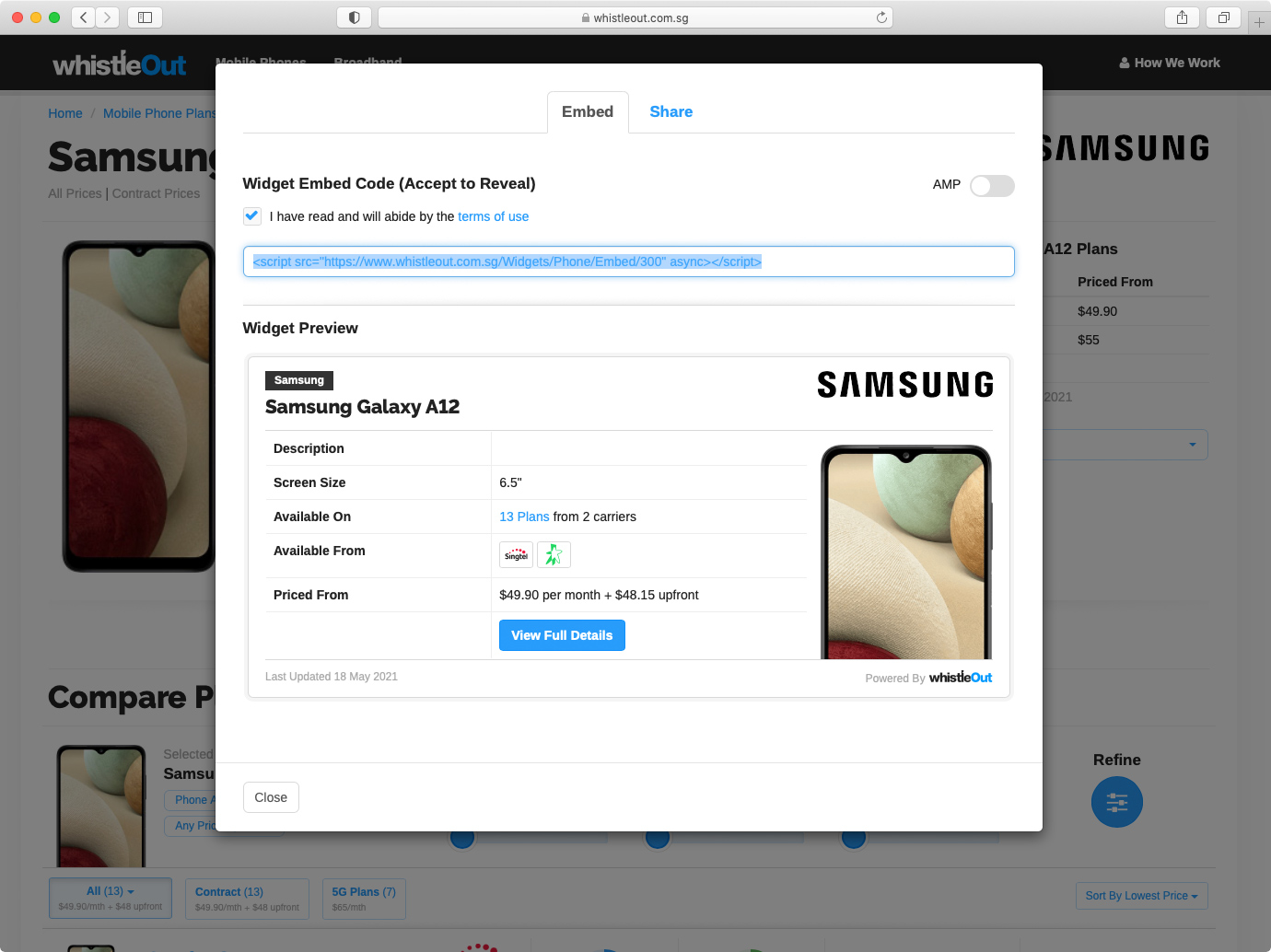Image resolution: width=1271 pixels, height=952 pixels.
Task: Click the View Full Details button
Action: click(x=562, y=635)
